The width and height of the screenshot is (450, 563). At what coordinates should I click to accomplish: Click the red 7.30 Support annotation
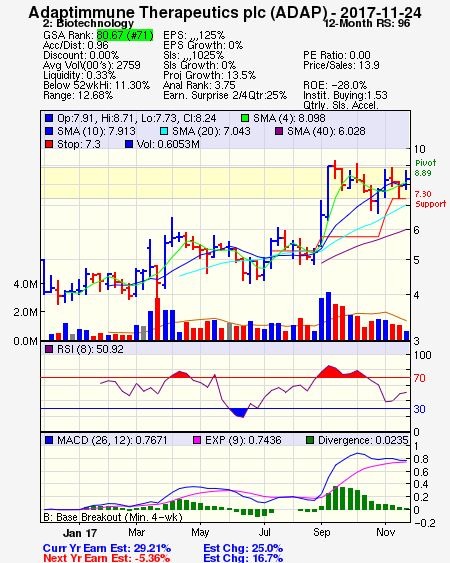pos(431,199)
